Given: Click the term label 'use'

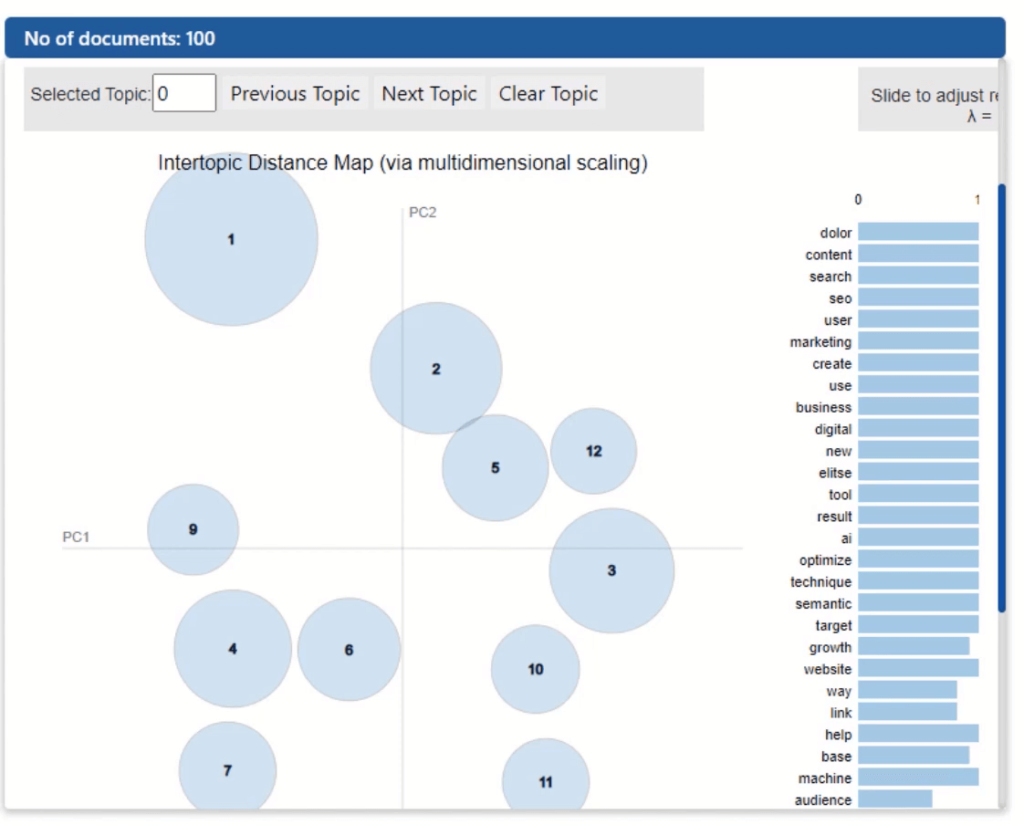Looking at the screenshot, I should [840, 385].
